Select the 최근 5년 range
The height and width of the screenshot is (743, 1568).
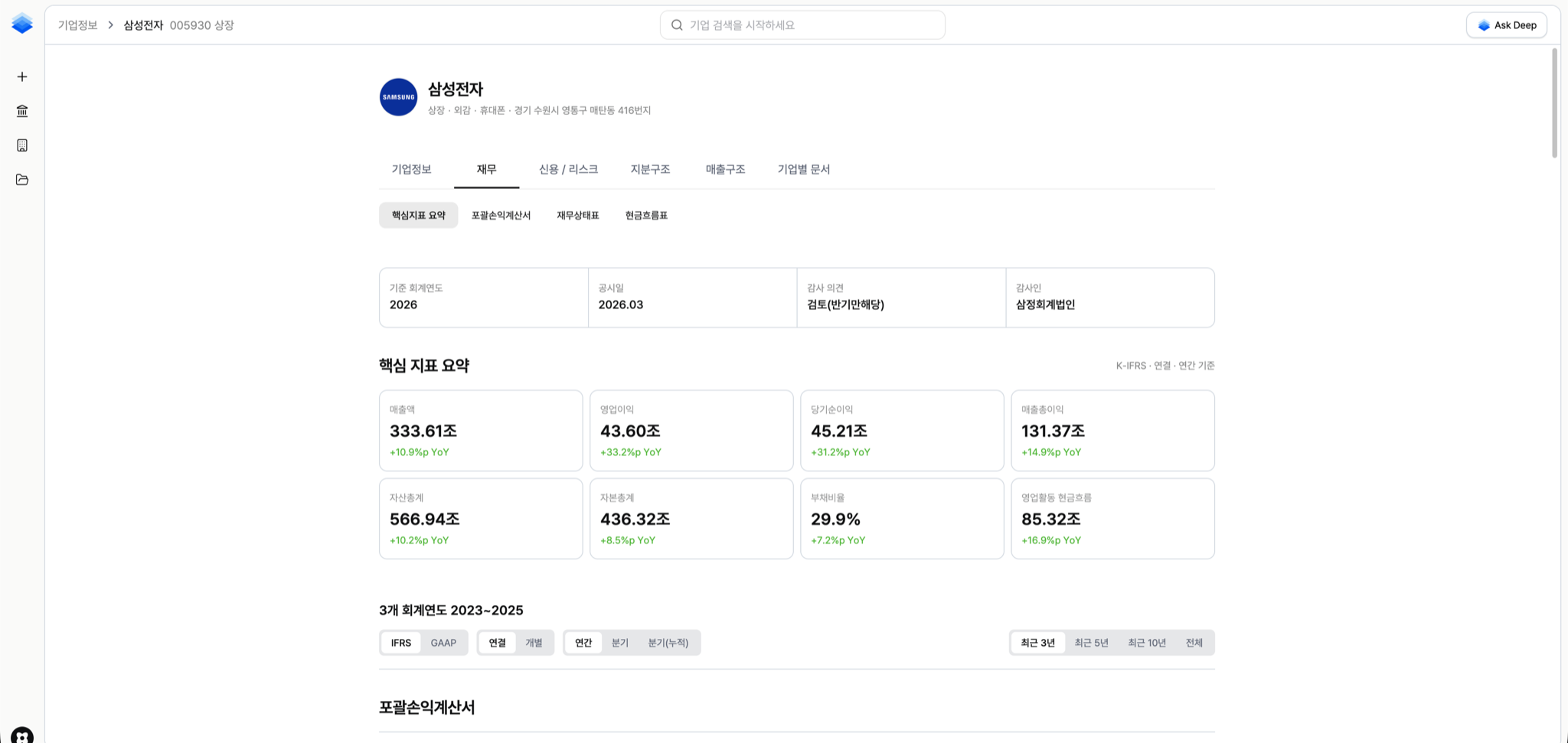click(1092, 643)
